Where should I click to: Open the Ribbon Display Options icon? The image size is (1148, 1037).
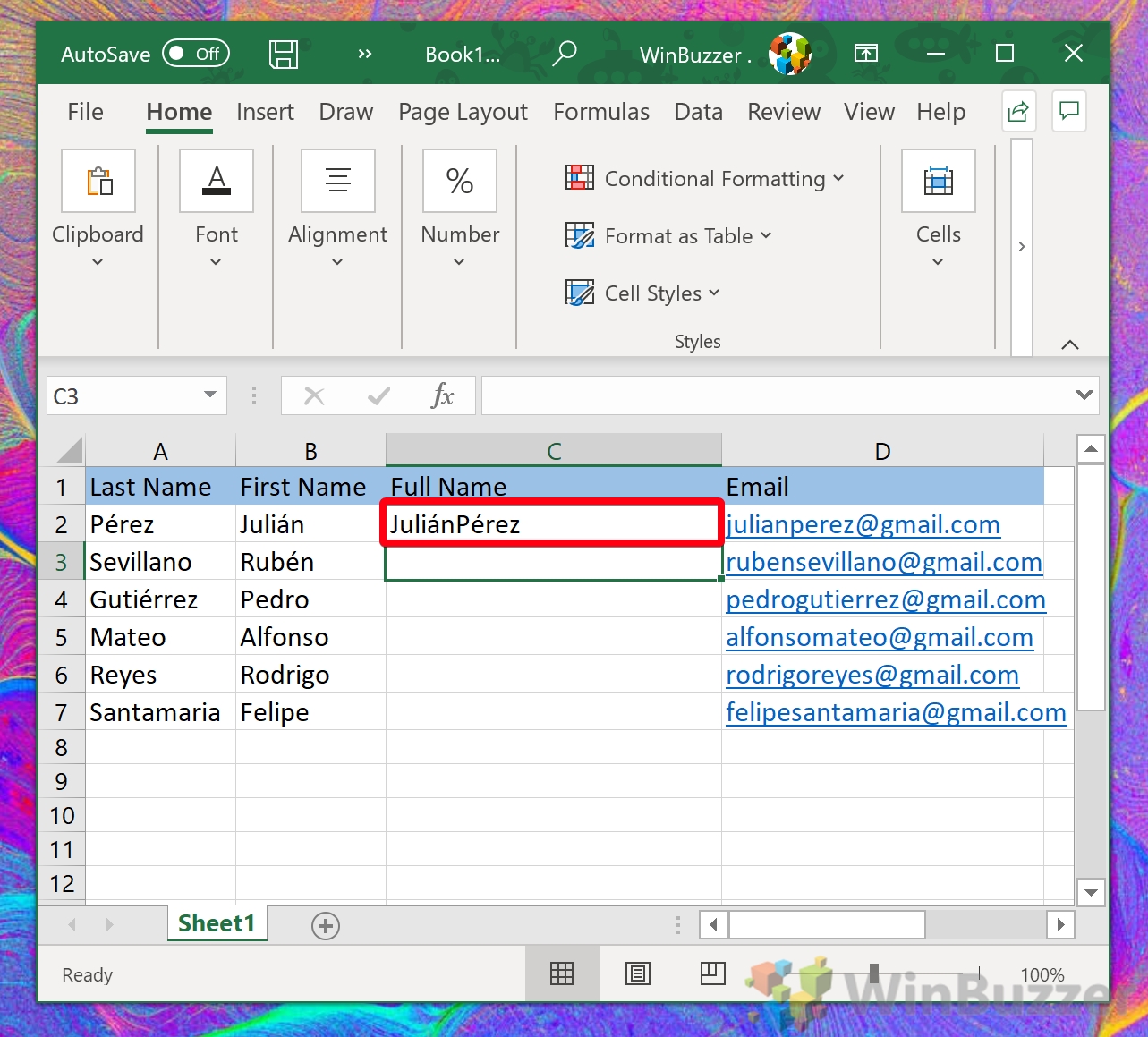point(866,54)
